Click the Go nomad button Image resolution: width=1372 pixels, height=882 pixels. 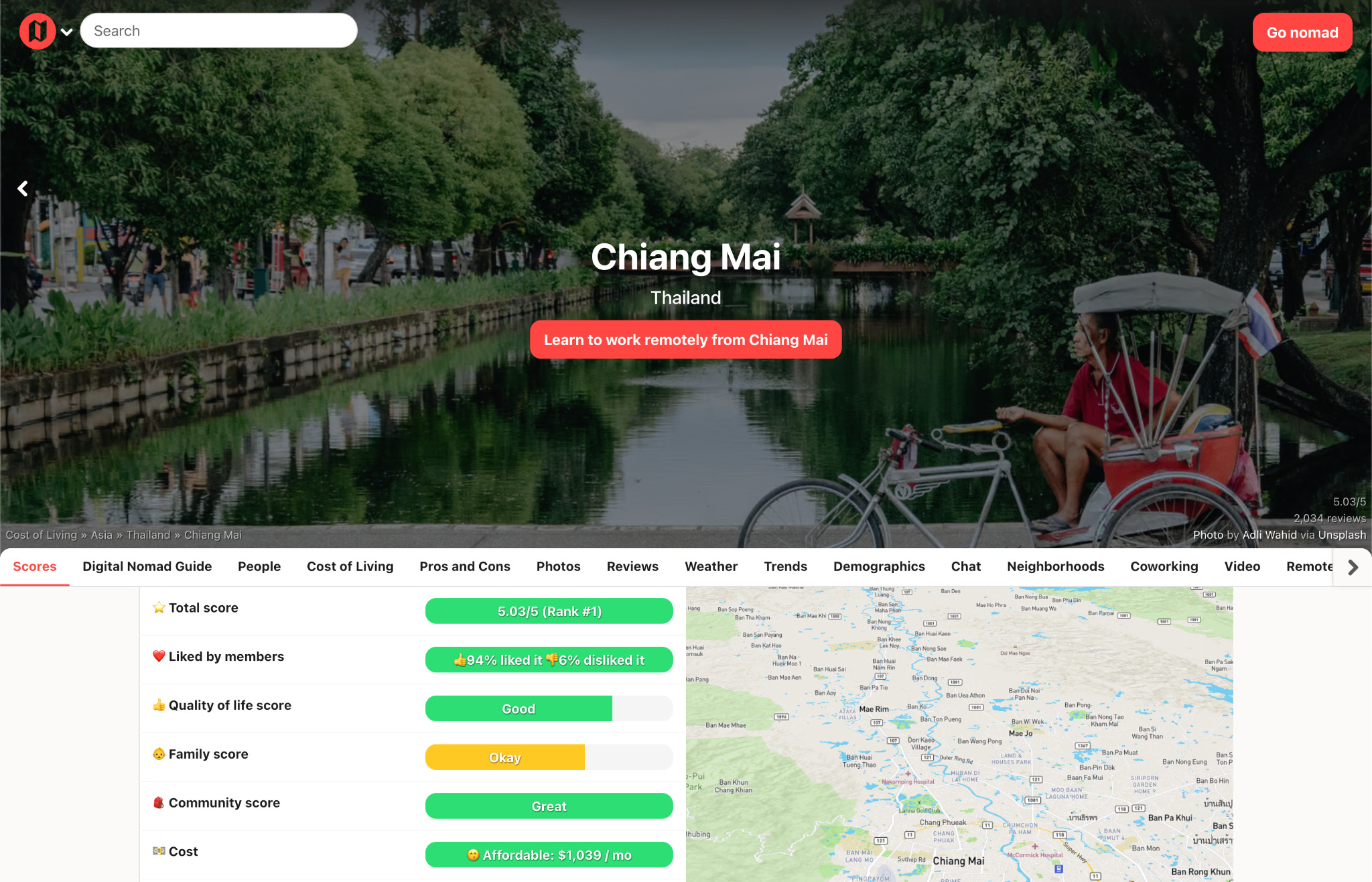tap(1302, 31)
